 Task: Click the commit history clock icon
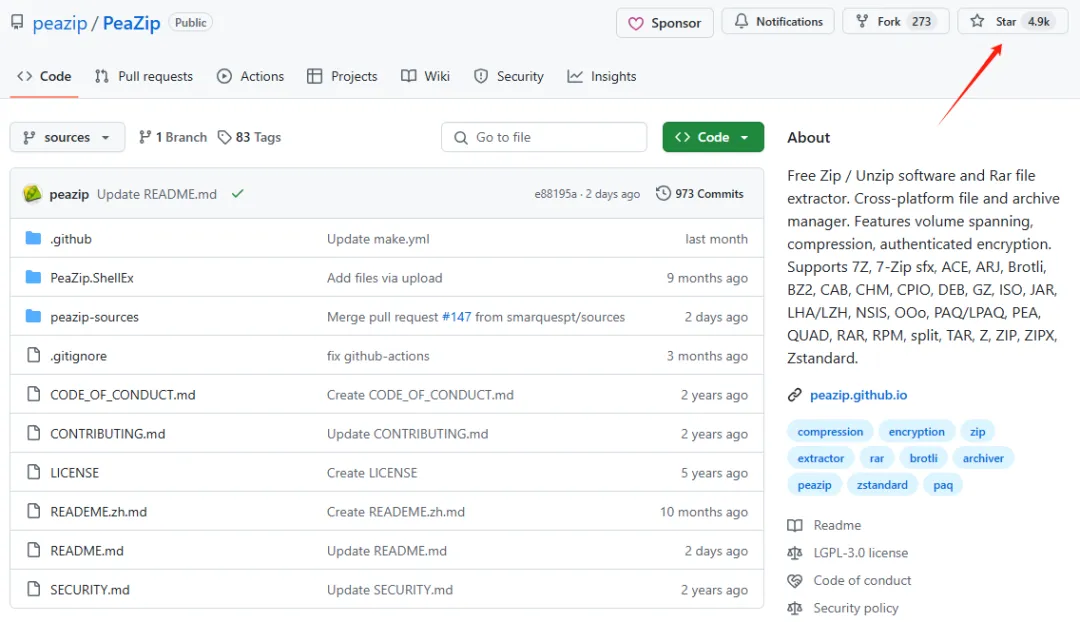click(x=663, y=193)
